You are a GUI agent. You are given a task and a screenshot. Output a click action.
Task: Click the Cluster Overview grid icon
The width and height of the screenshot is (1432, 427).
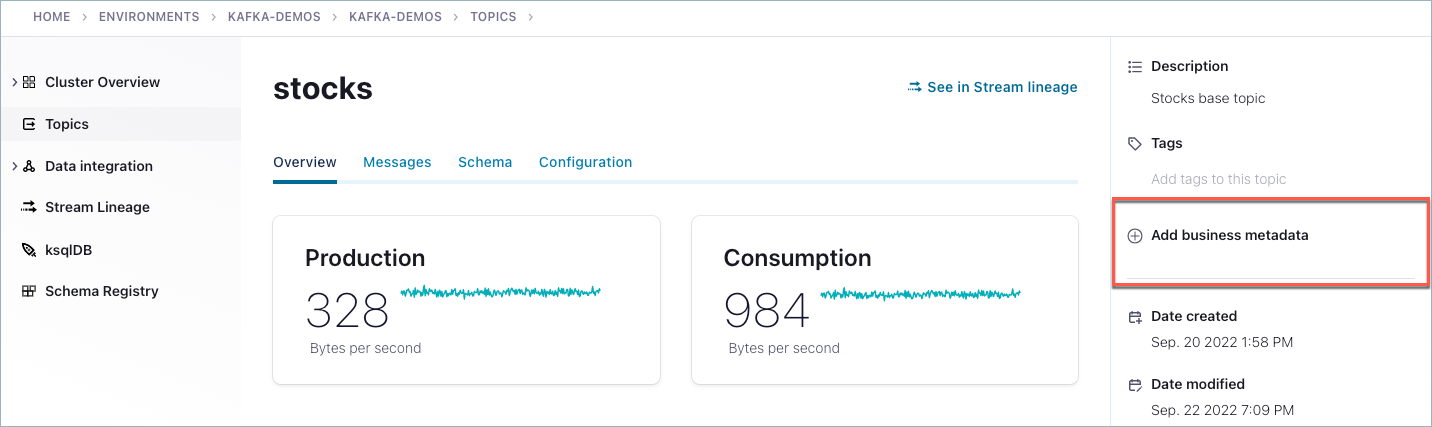coord(29,82)
